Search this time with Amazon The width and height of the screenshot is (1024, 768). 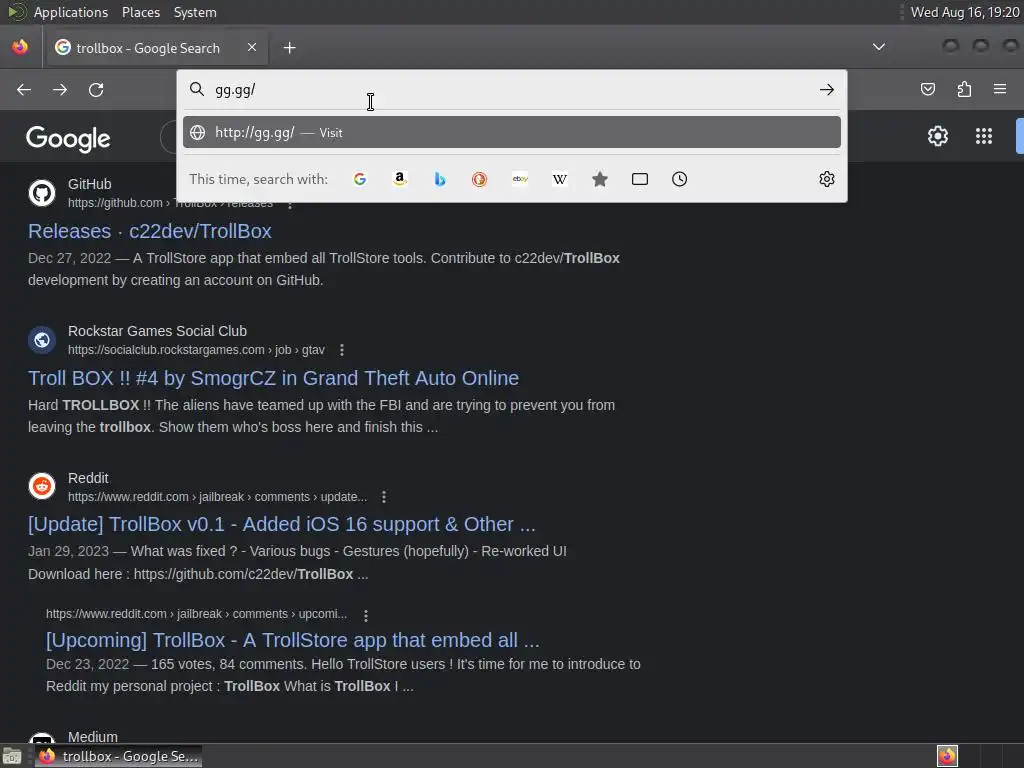(x=400, y=179)
